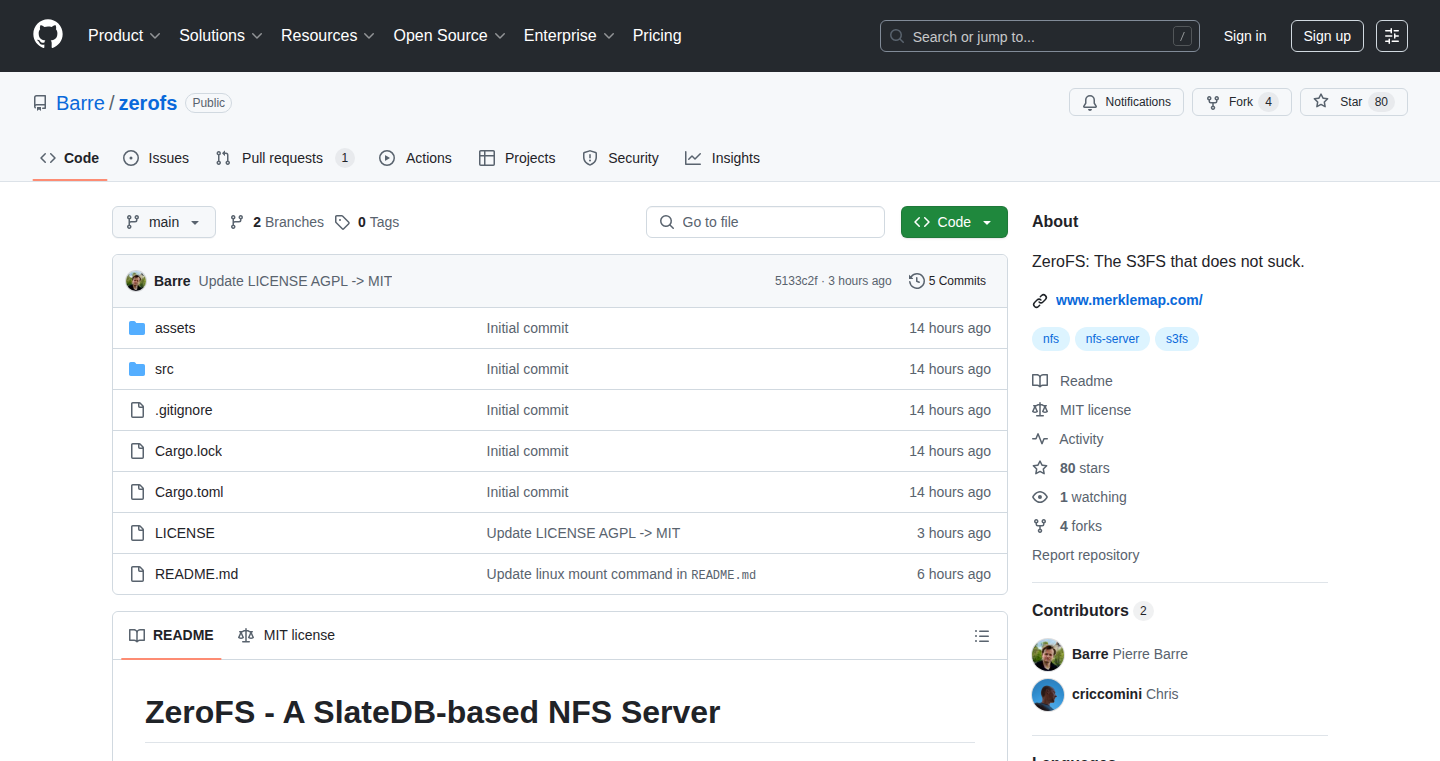Click the LICENSE file icon
The image size is (1440, 761).
click(x=137, y=533)
